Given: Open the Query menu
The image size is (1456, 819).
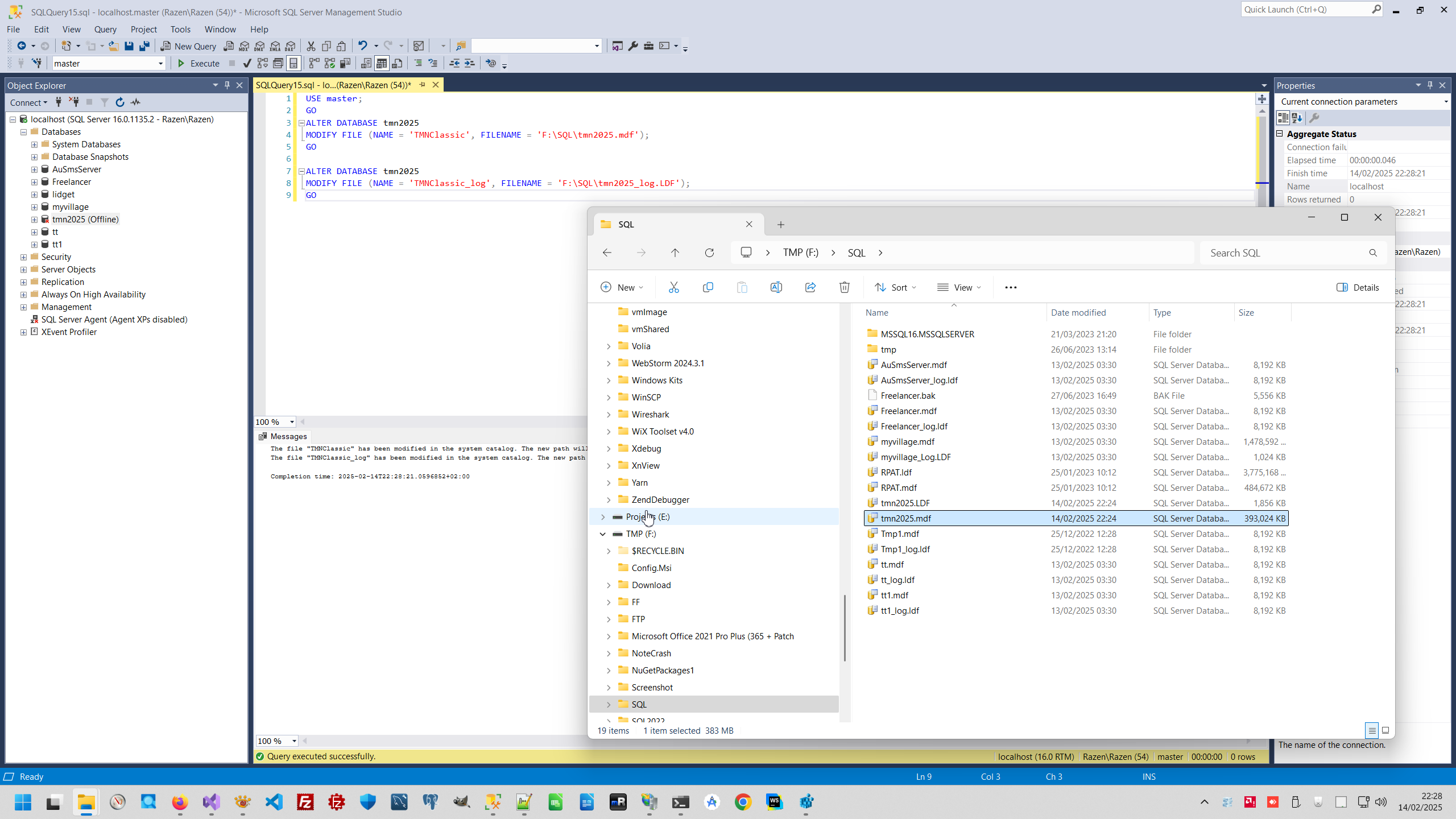Looking at the screenshot, I should click(x=105, y=29).
